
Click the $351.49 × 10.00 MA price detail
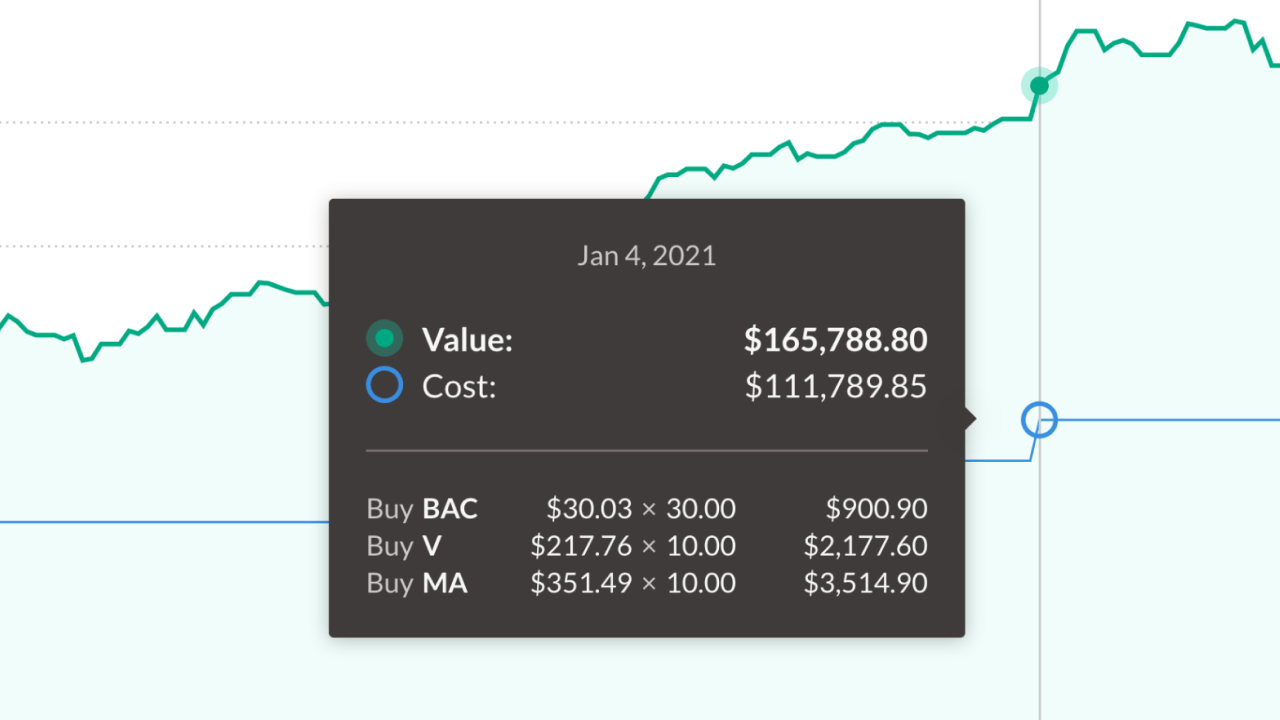coord(633,583)
